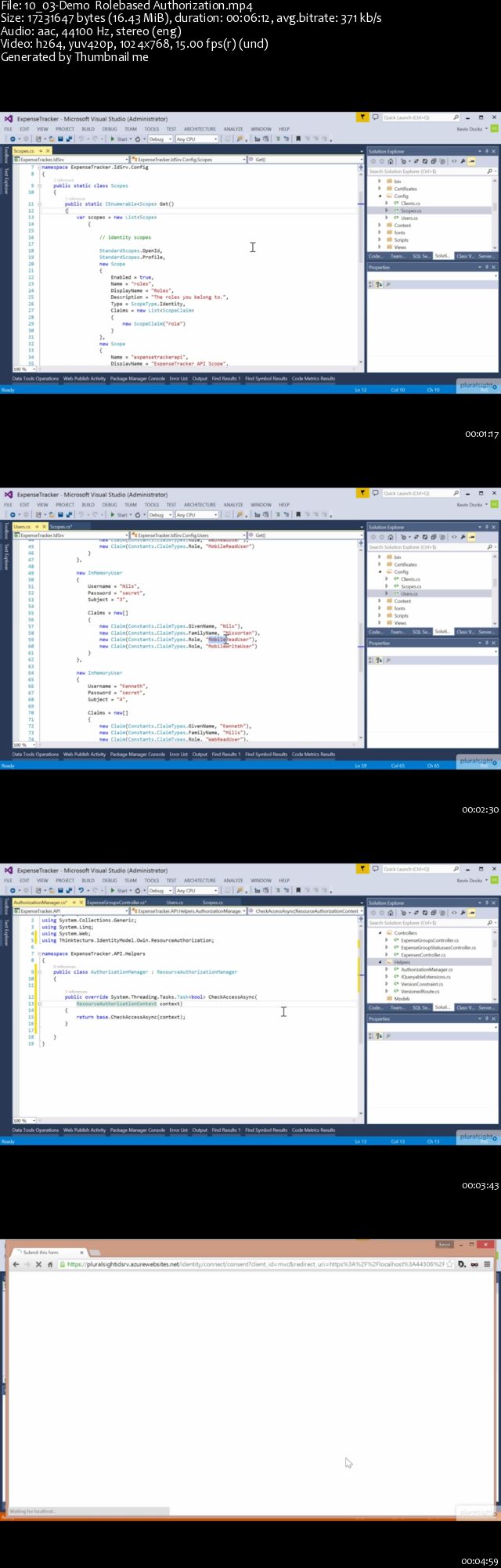
Task: Click the notifications flag icon in the 00:03:43 frame
Action: (x=362, y=869)
